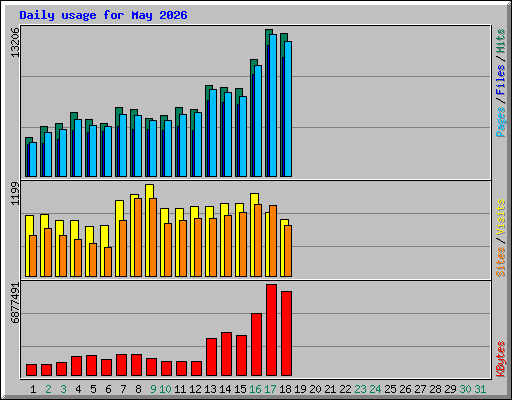Screen dimensions: 512x400
Task: Click day 28 on the x-axis
Action: click(x=435, y=389)
